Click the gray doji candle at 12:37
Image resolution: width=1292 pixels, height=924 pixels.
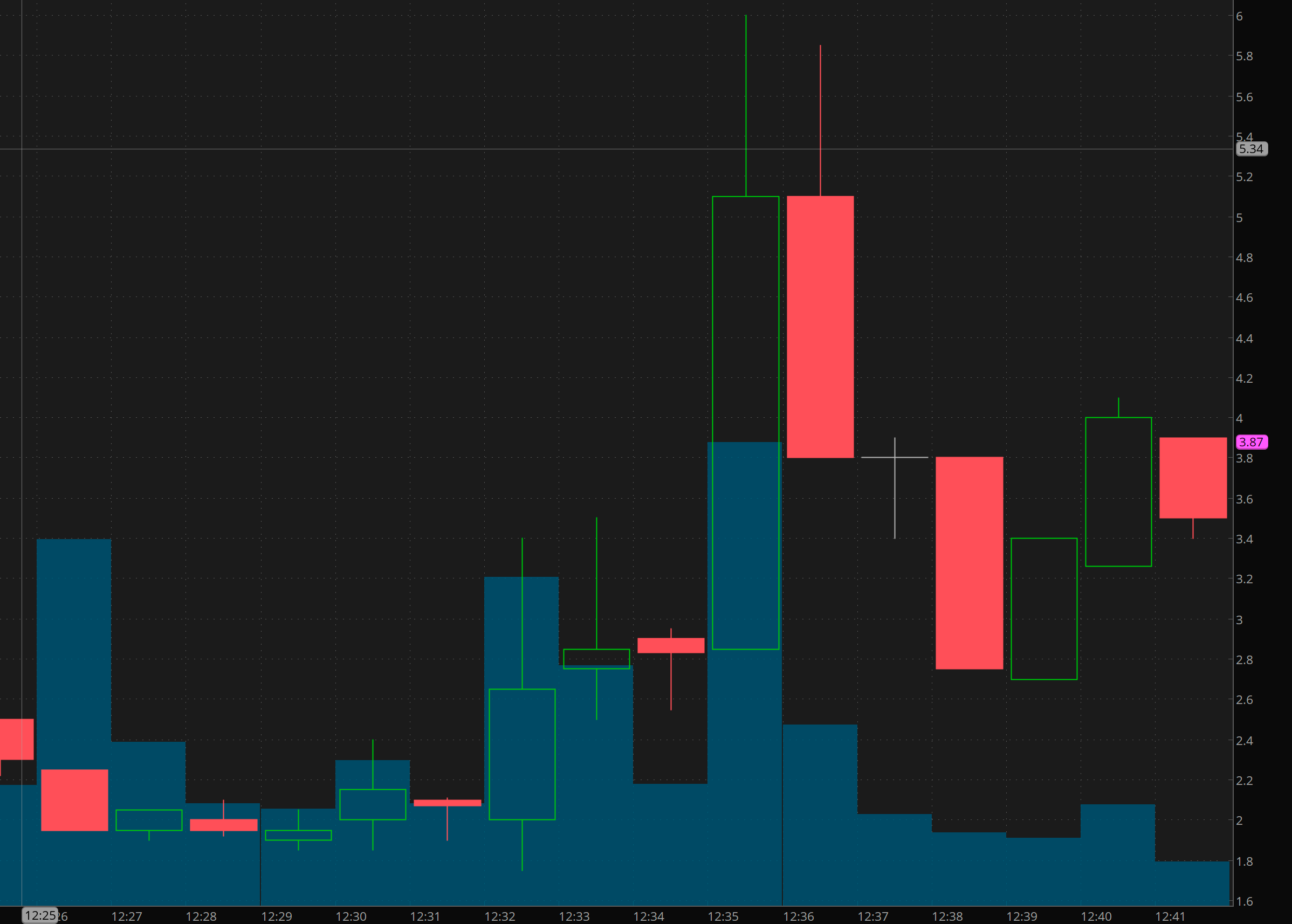point(895,458)
